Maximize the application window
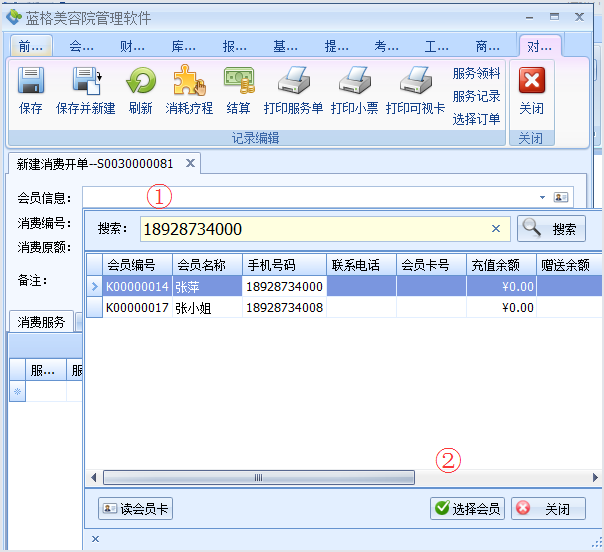Image resolution: width=604 pixels, height=552 pixels. point(554,17)
